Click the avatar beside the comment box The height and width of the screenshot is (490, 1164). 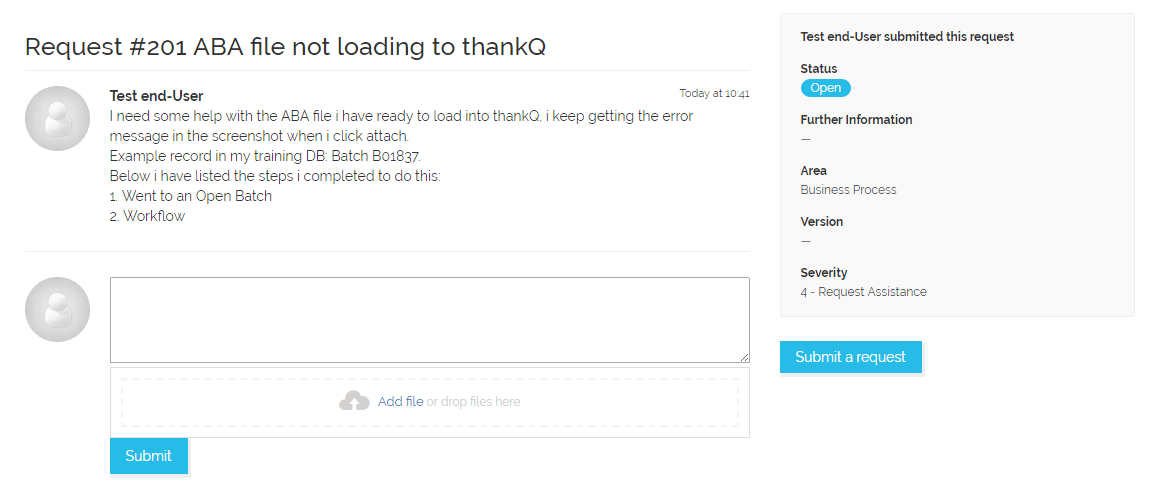pos(57,309)
